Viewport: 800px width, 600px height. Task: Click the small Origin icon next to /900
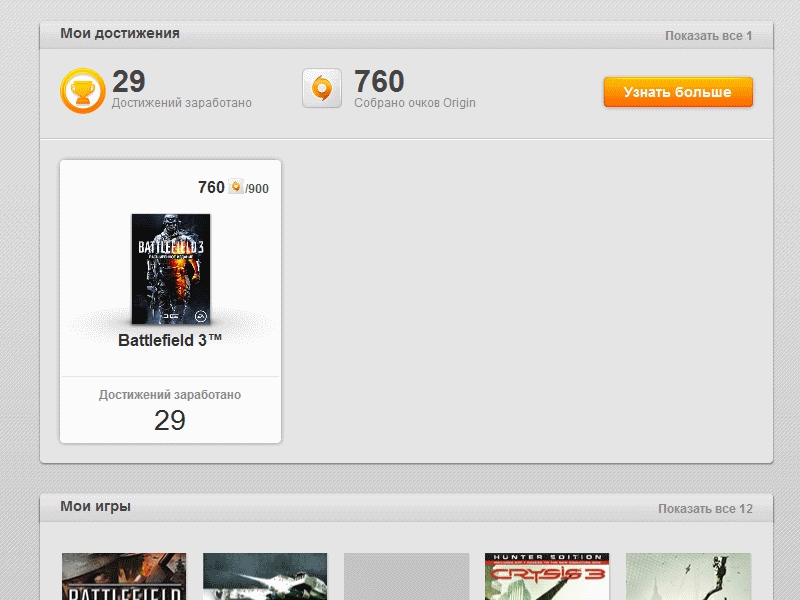click(x=236, y=186)
